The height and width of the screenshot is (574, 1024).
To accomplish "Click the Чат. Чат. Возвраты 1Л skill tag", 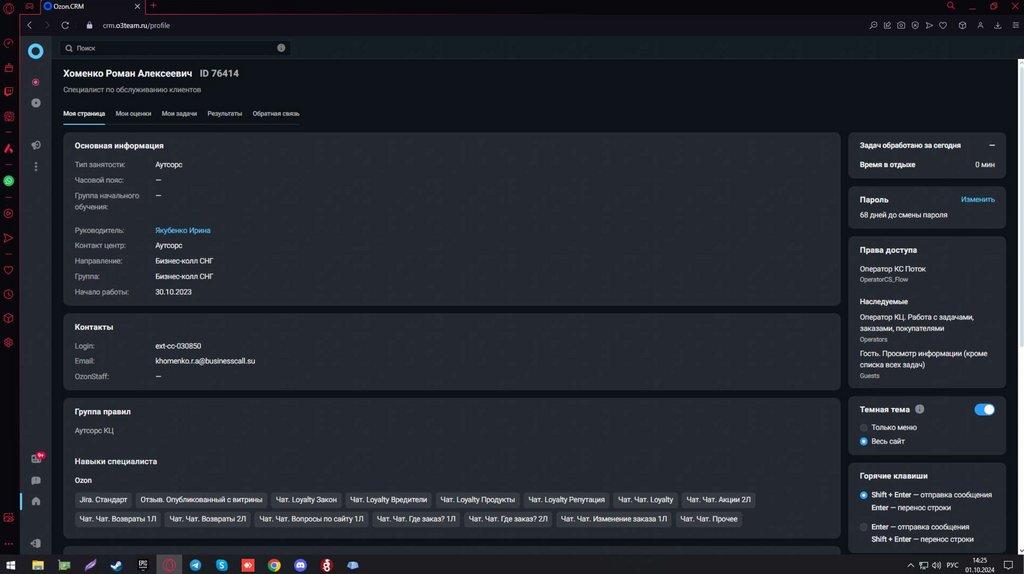I will coord(118,519).
